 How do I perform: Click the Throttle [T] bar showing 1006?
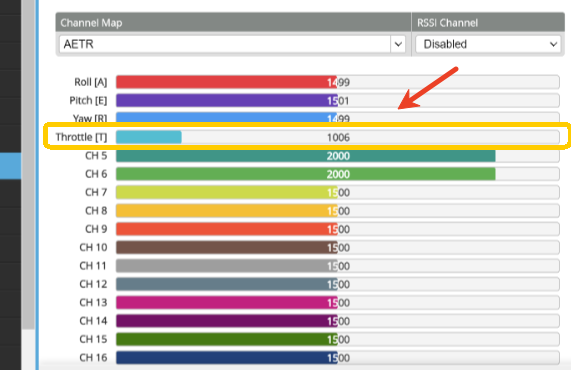click(338, 137)
